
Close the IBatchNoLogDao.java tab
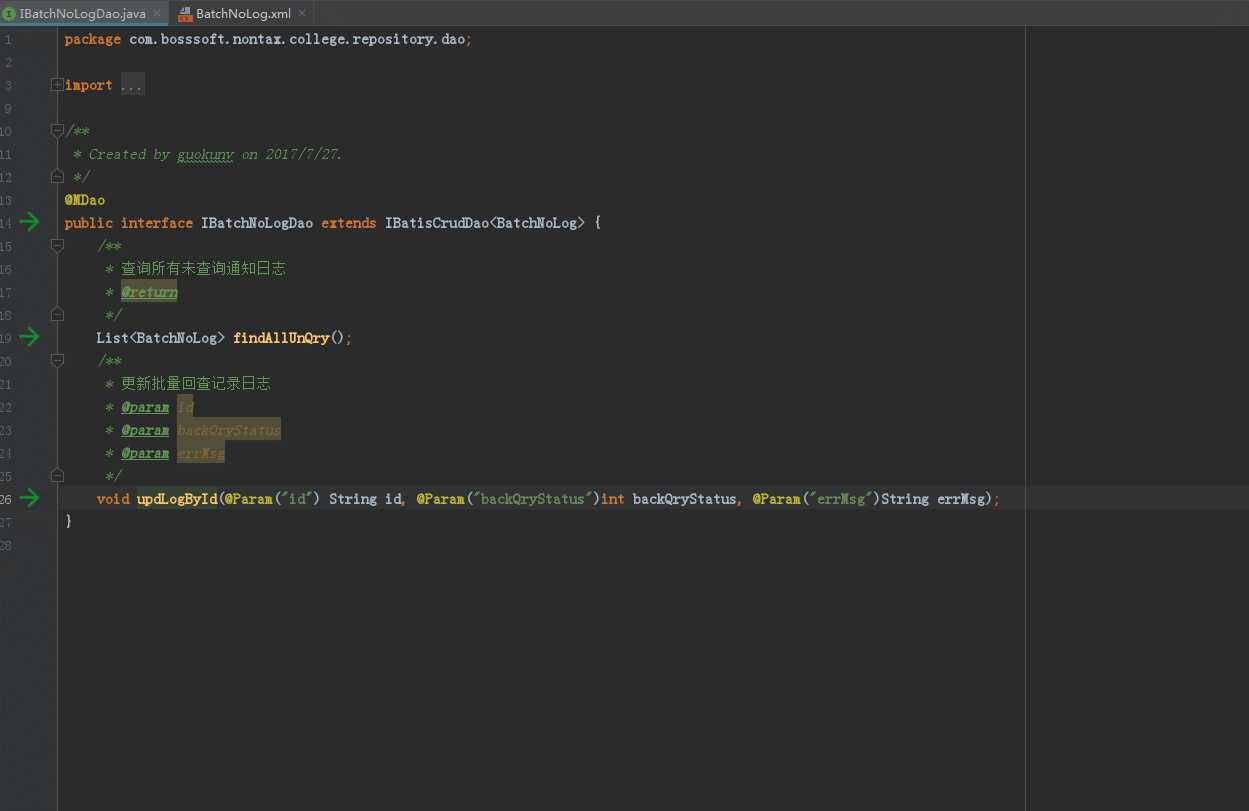(x=157, y=14)
